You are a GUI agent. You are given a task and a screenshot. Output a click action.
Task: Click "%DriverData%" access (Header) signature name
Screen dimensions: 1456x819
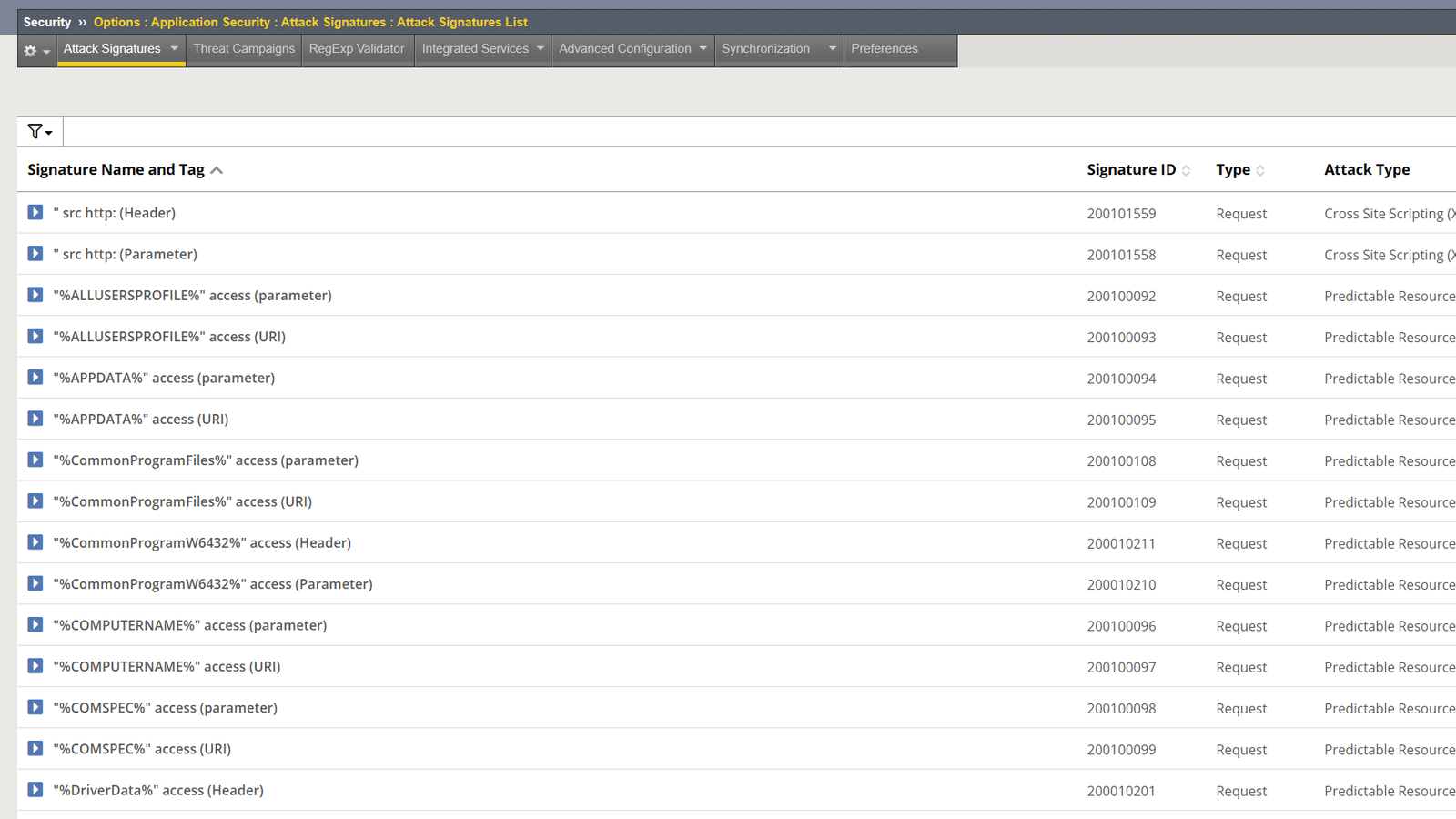point(158,791)
